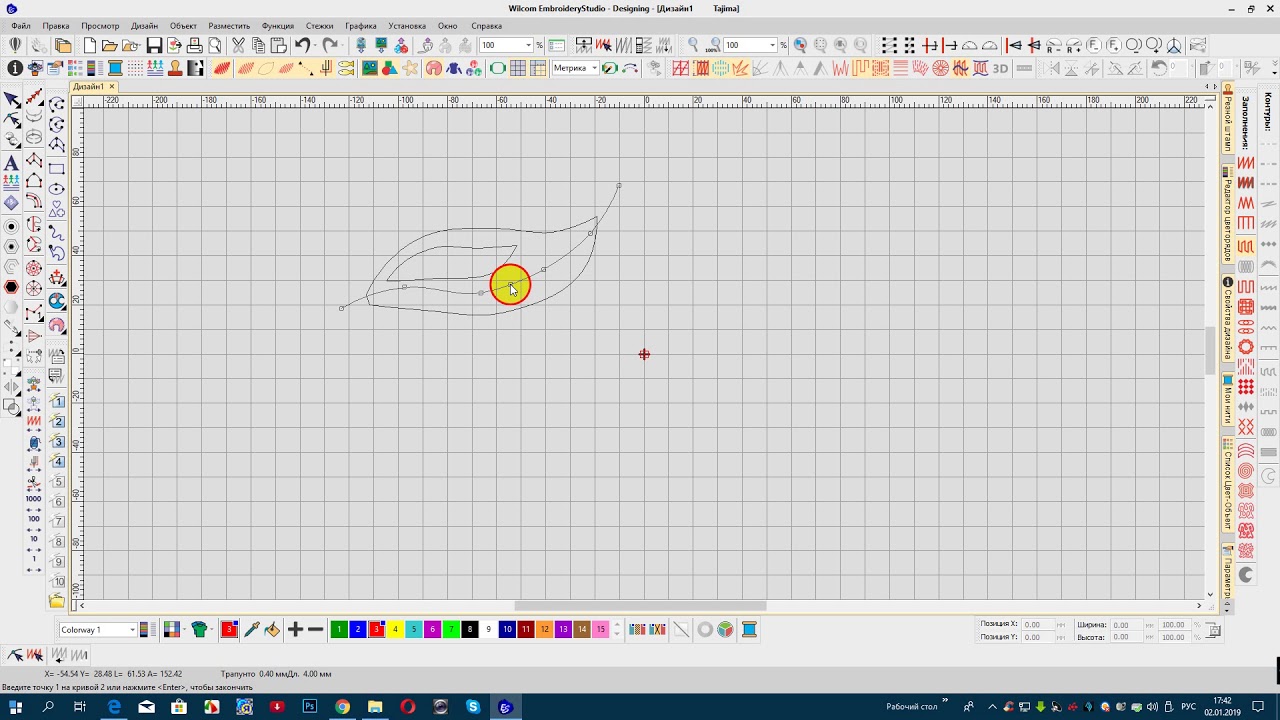The image size is (1280, 720).
Task: Click the Ширина width input field
Action: coord(1126,624)
